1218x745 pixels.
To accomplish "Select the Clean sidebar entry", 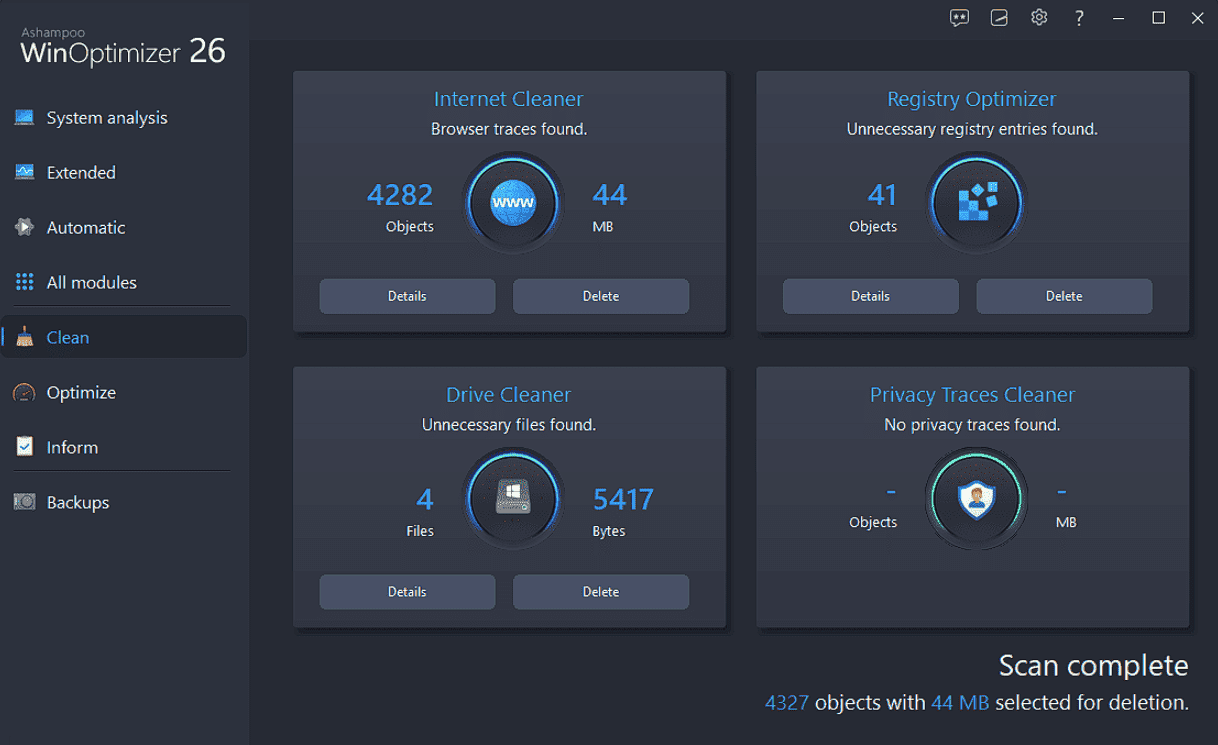I will (124, 337).
